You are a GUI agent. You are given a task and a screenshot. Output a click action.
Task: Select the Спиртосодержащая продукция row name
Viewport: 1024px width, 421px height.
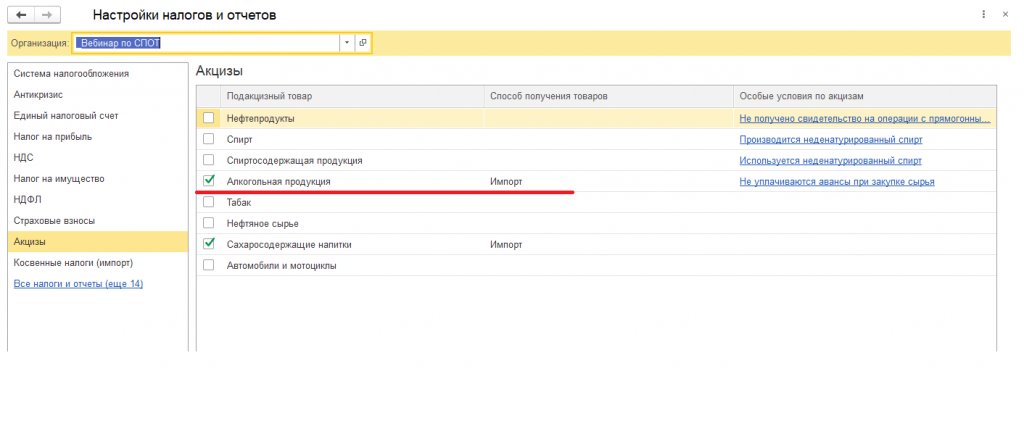(295, 160)
